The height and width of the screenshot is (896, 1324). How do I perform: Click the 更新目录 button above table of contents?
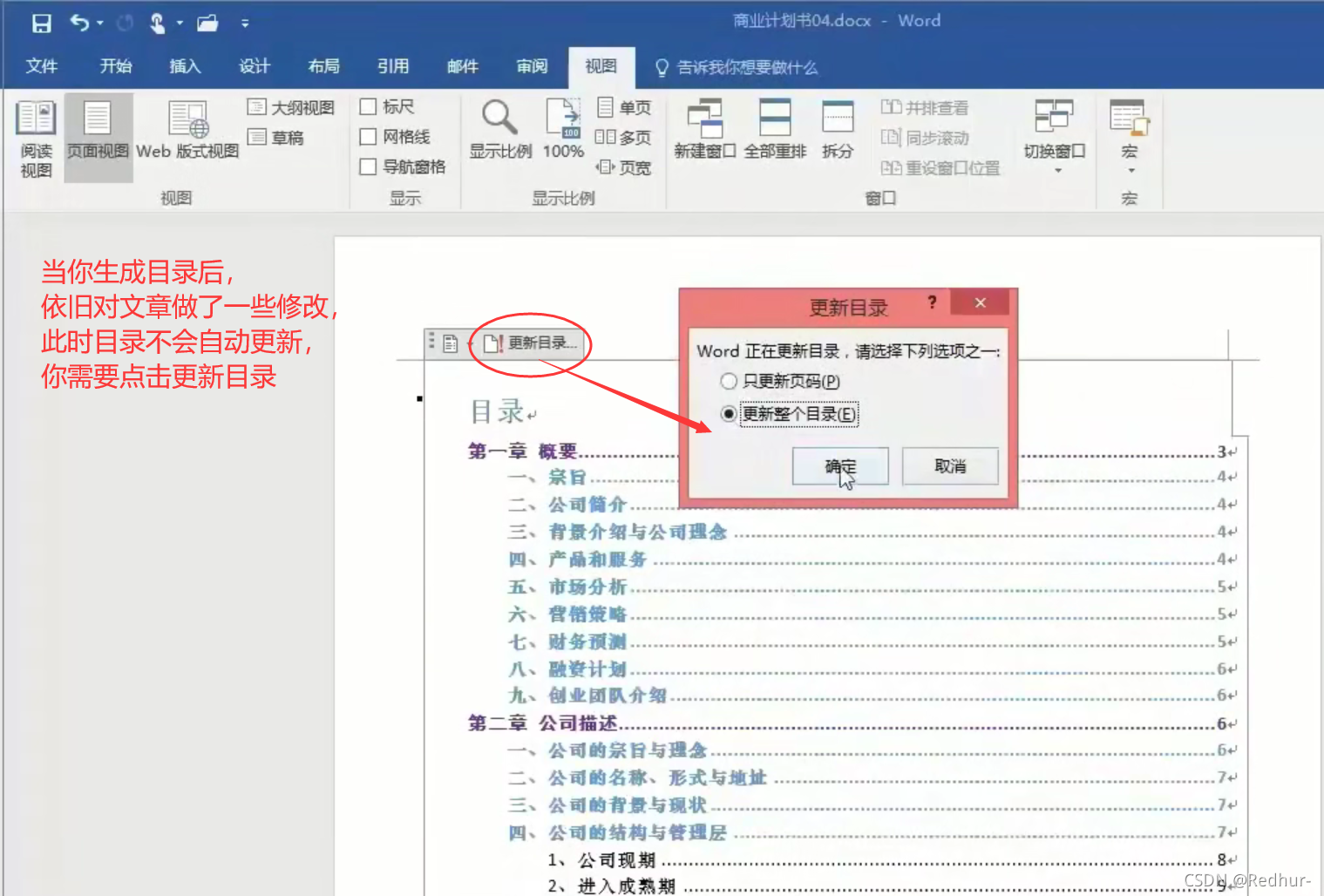530,343
